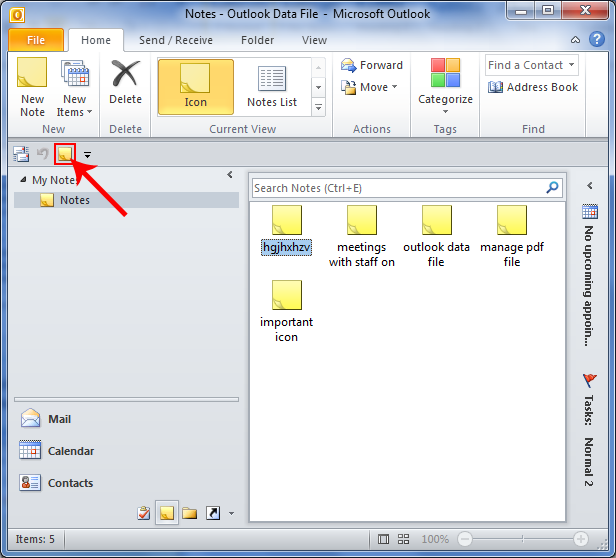Open the Move dropdown
616x558 pixels.
point(369,87)
